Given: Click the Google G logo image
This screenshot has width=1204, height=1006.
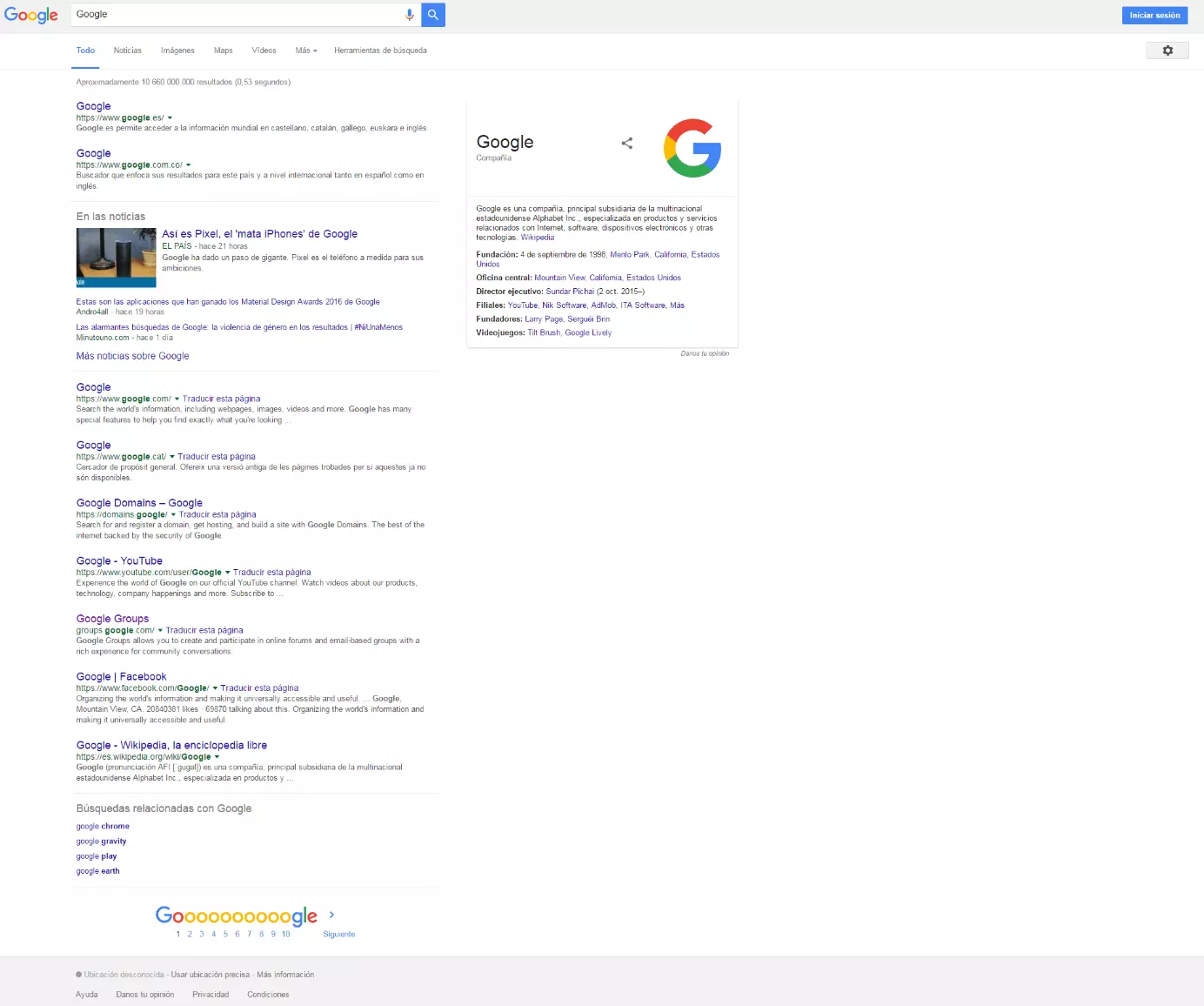Looking at the screenshot, I should pos(692,148).
